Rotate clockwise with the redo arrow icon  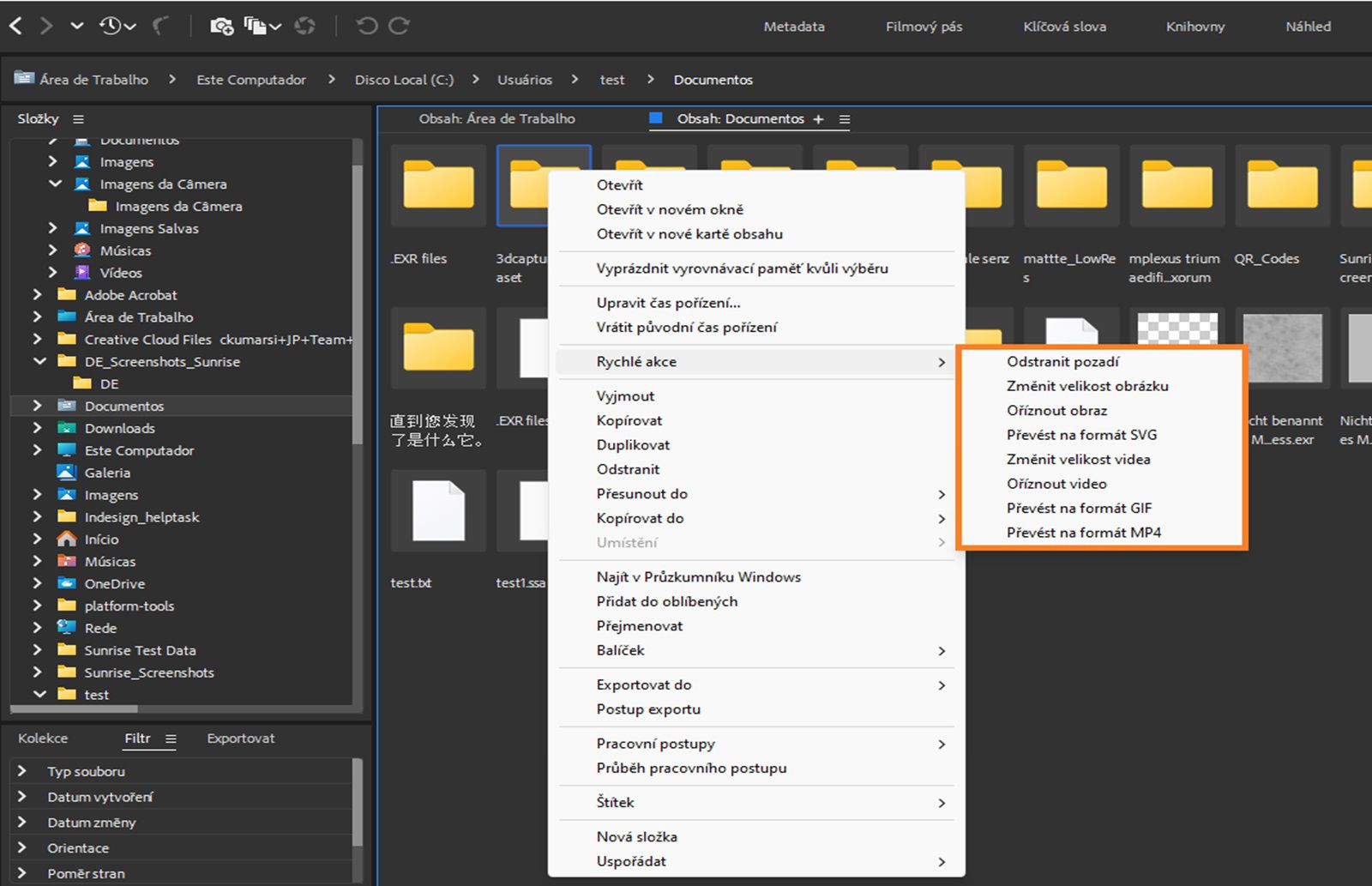399,26
